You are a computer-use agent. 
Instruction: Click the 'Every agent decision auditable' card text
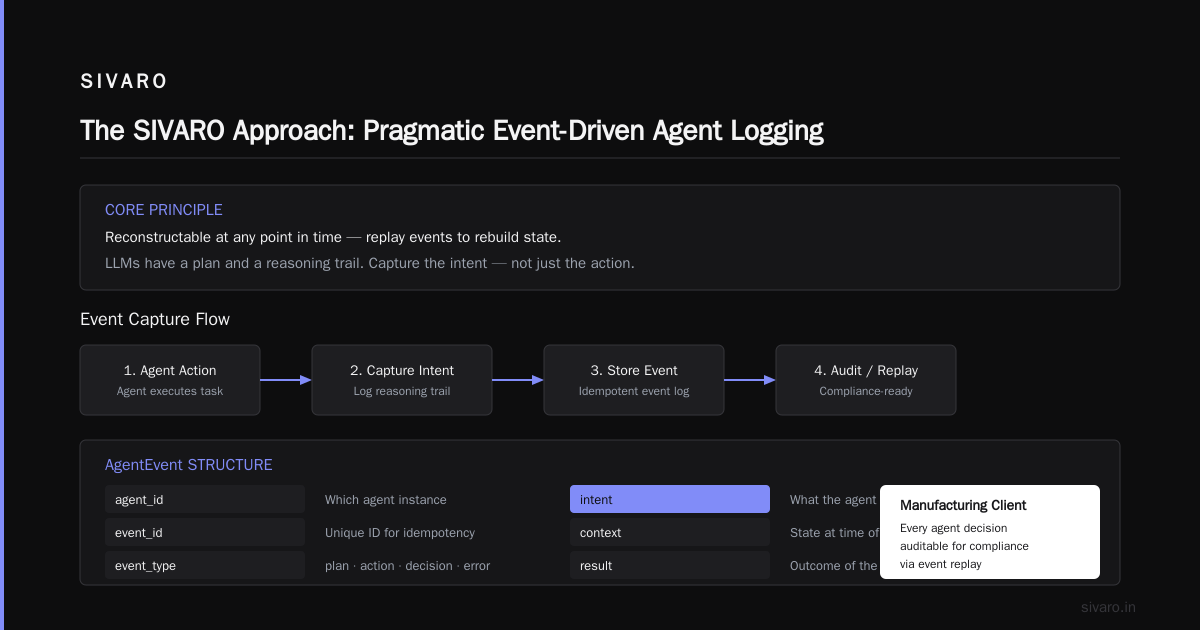(x=964, y=545)
